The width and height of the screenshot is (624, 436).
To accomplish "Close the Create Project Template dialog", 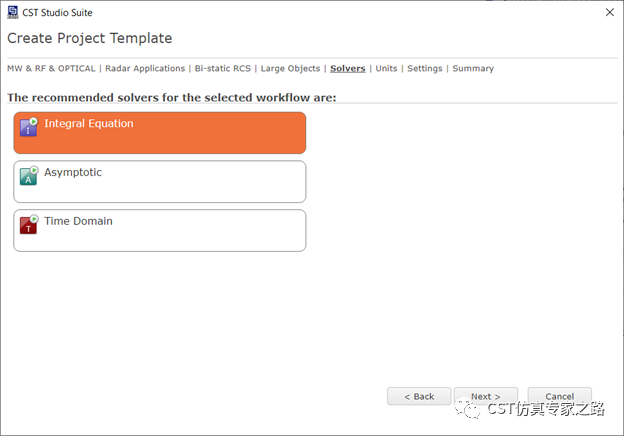I will [609, 12].
